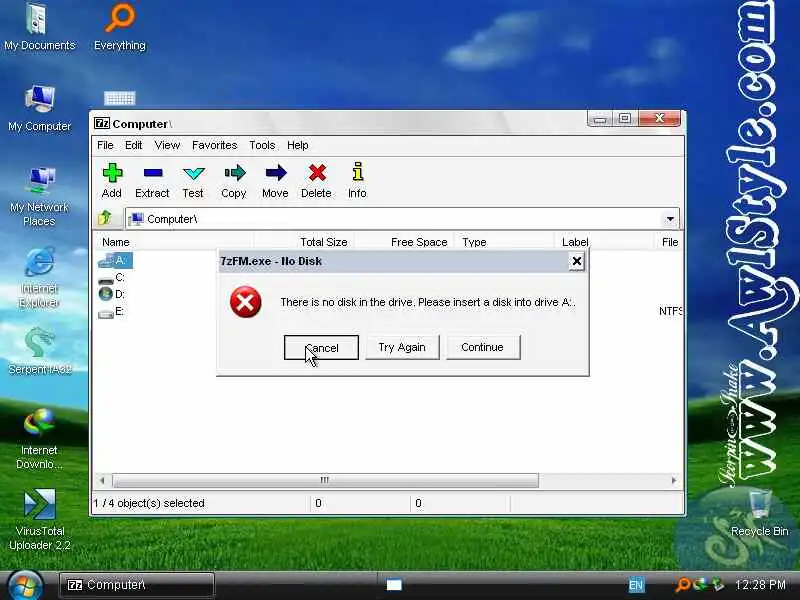Click the Add toolbar icon

112,180
